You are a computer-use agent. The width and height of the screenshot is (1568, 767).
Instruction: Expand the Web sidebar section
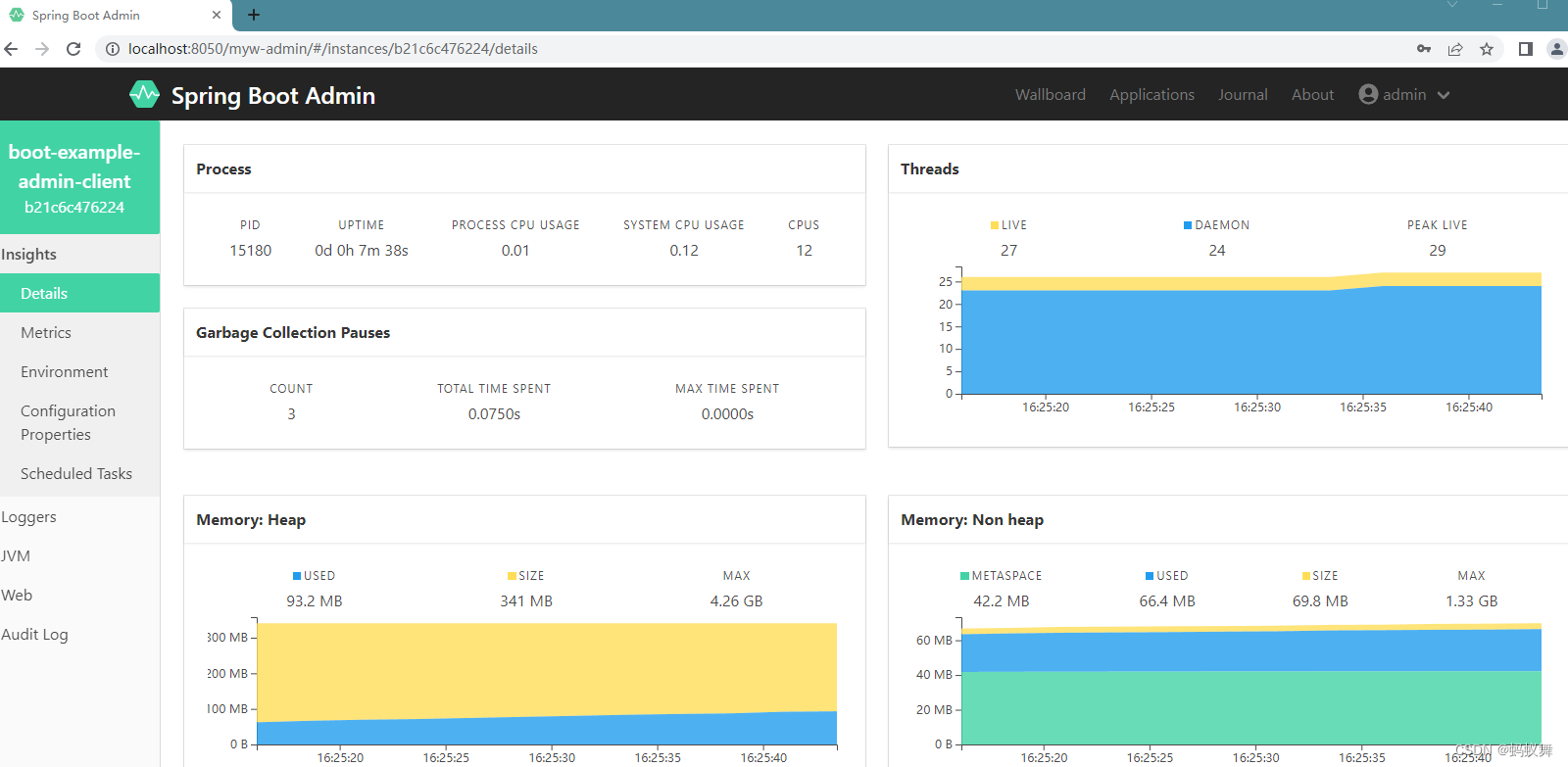(79, 595)
